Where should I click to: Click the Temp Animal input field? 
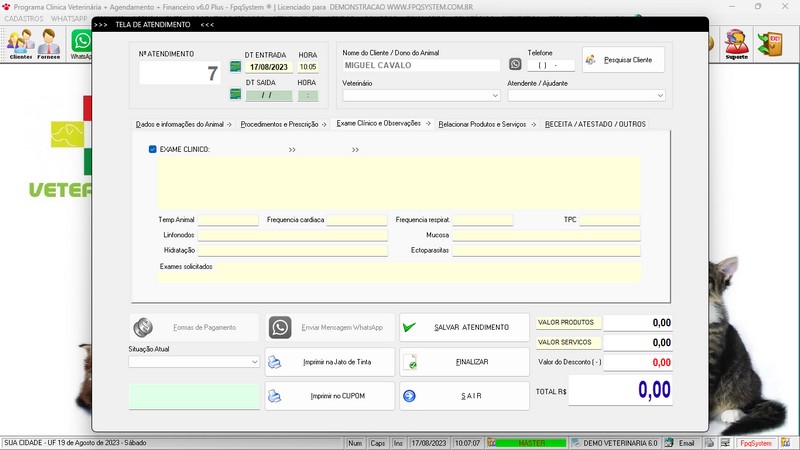228,219
